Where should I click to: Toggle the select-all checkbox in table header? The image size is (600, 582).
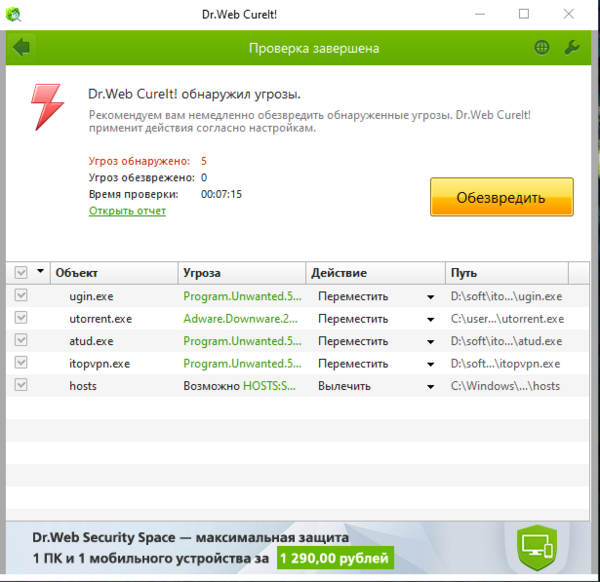click(x=21, y=273)
